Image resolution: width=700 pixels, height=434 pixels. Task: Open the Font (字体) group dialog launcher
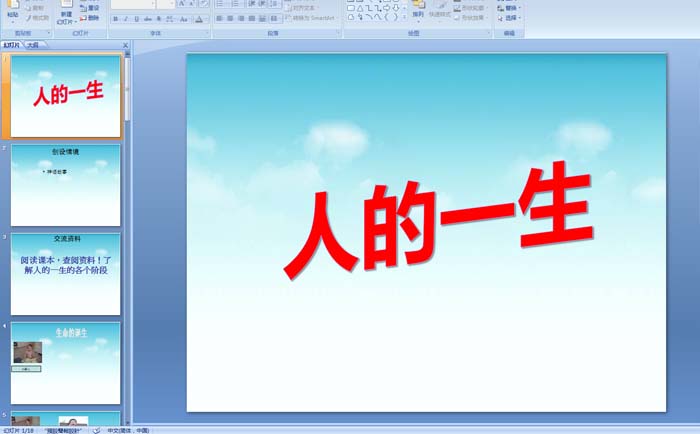(207, 33)
